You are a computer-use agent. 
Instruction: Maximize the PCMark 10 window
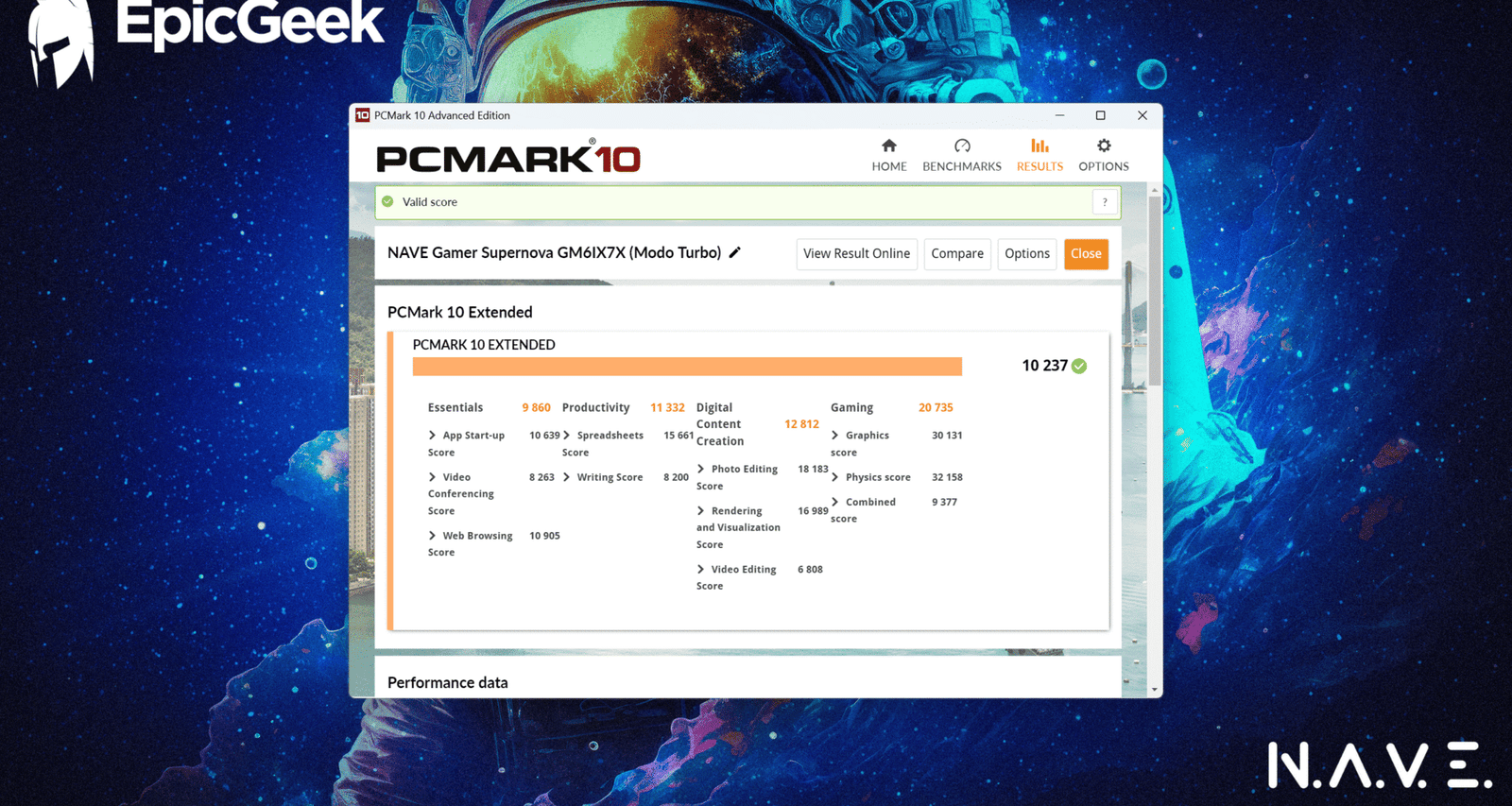[1100, 115]
